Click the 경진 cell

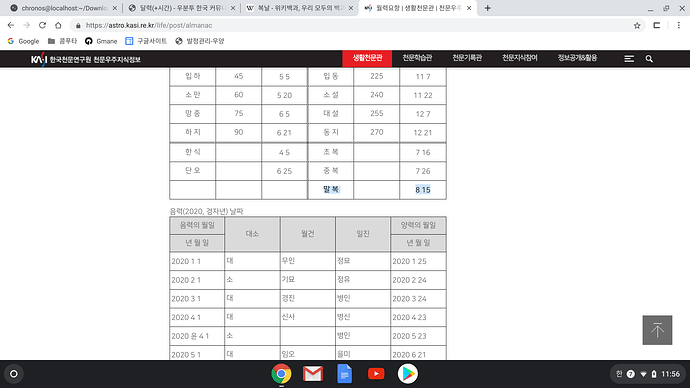(x=308, y=299)
